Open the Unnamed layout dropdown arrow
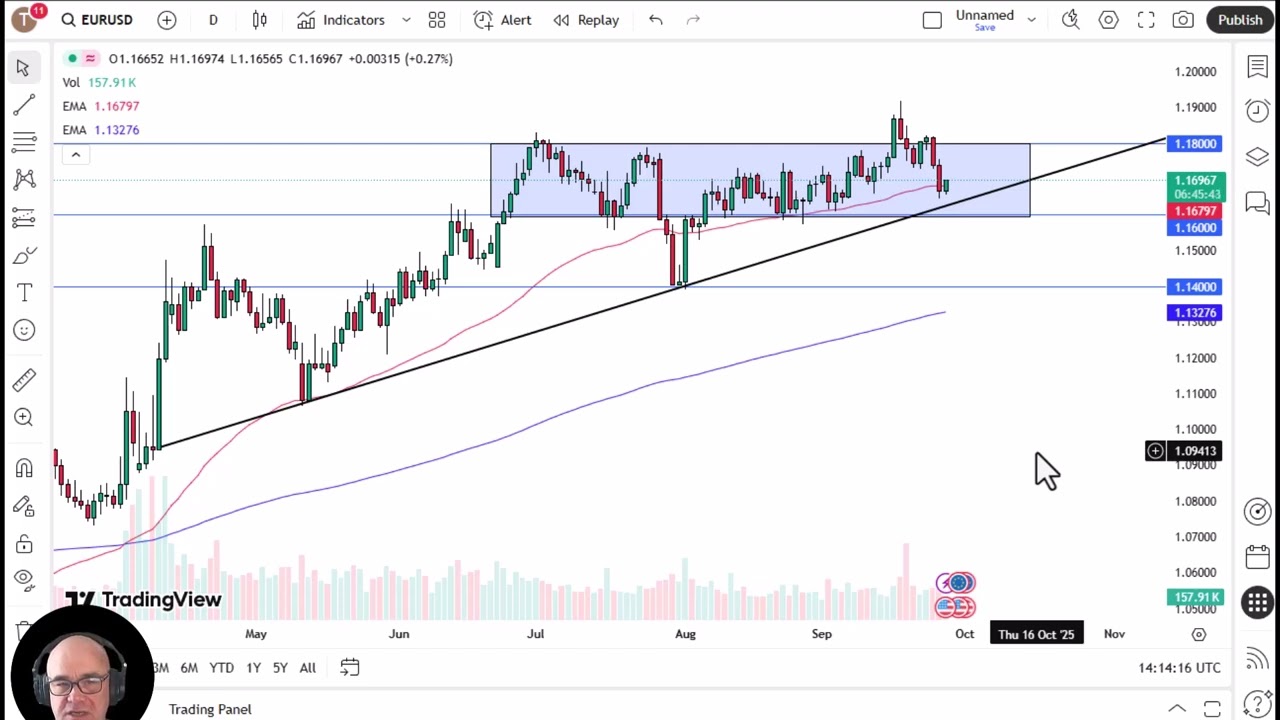 (1031, 20)
